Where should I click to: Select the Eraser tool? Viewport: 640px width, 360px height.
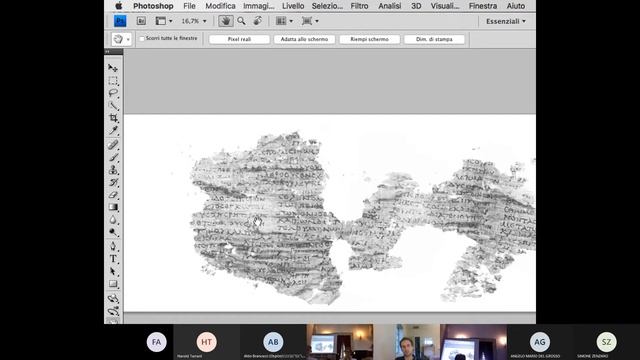pyautogui.click(x=113, y=195)
